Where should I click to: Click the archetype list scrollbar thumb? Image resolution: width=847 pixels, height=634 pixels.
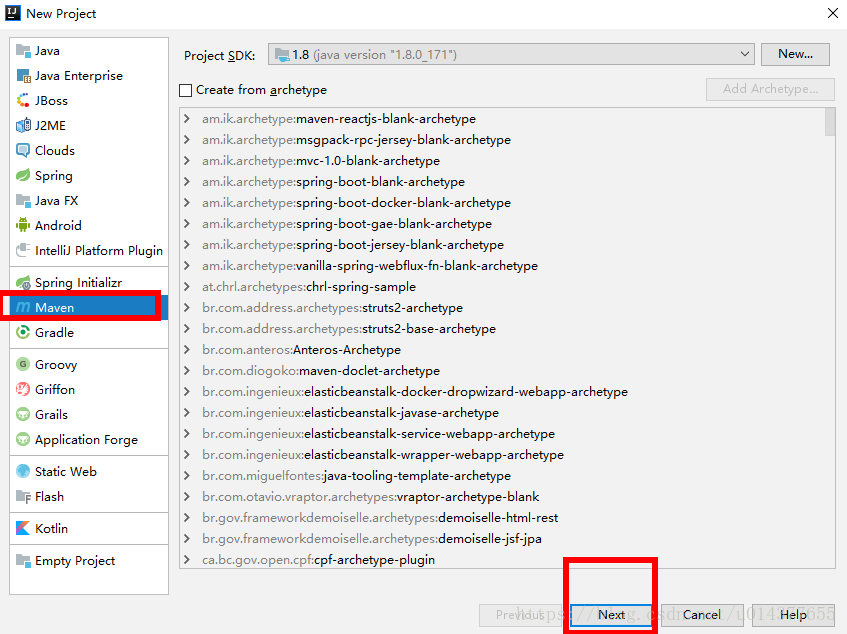pyautogui.click(x=830, y=122)
